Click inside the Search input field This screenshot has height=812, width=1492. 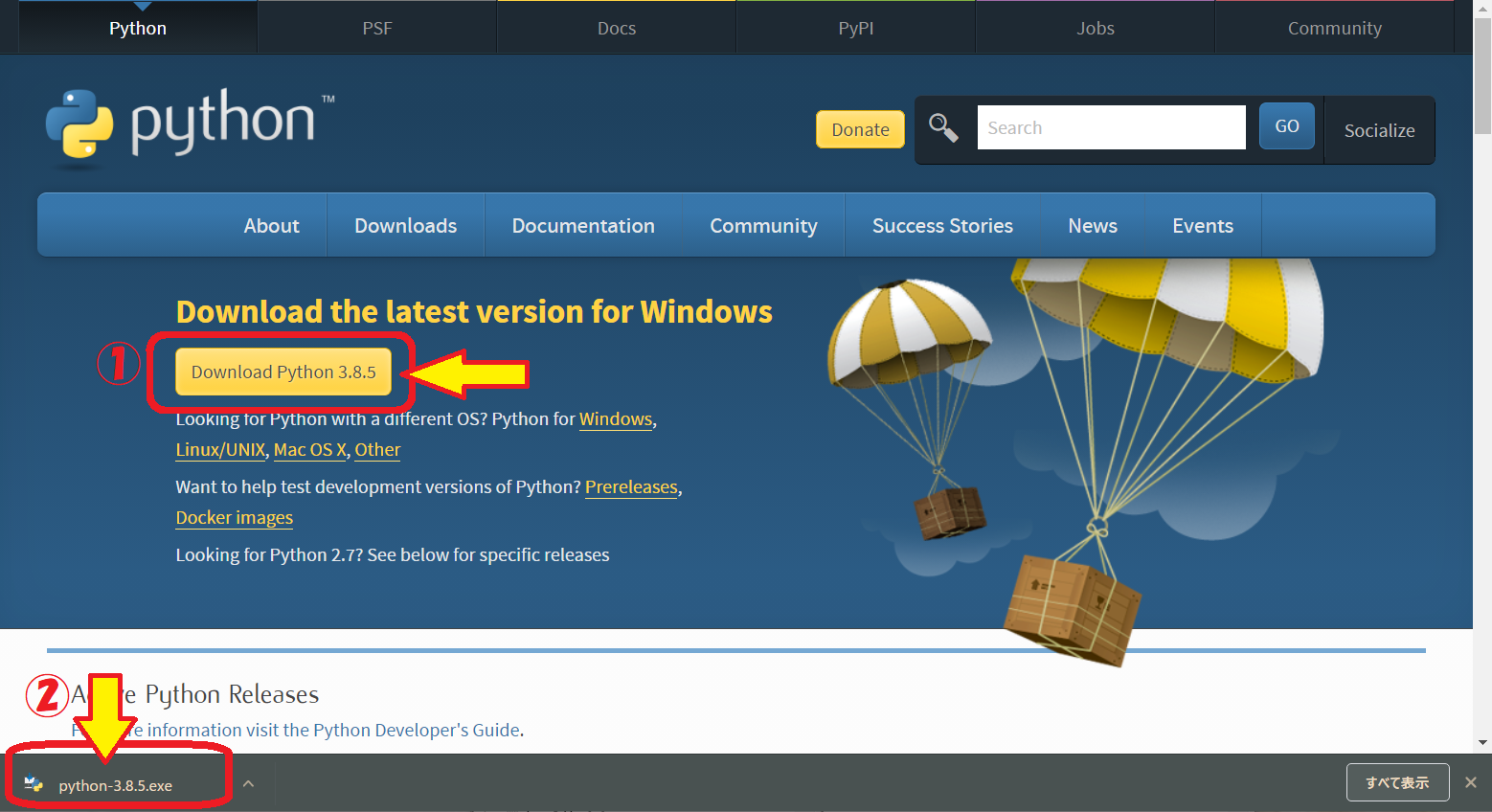(1111, 126)
